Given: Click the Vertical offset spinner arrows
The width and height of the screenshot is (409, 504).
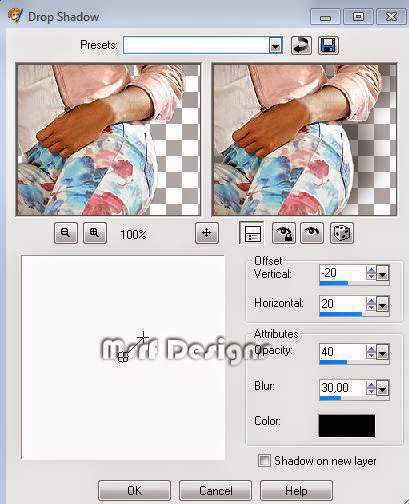Looking at the screenshot, I should [x=371, y=273].
